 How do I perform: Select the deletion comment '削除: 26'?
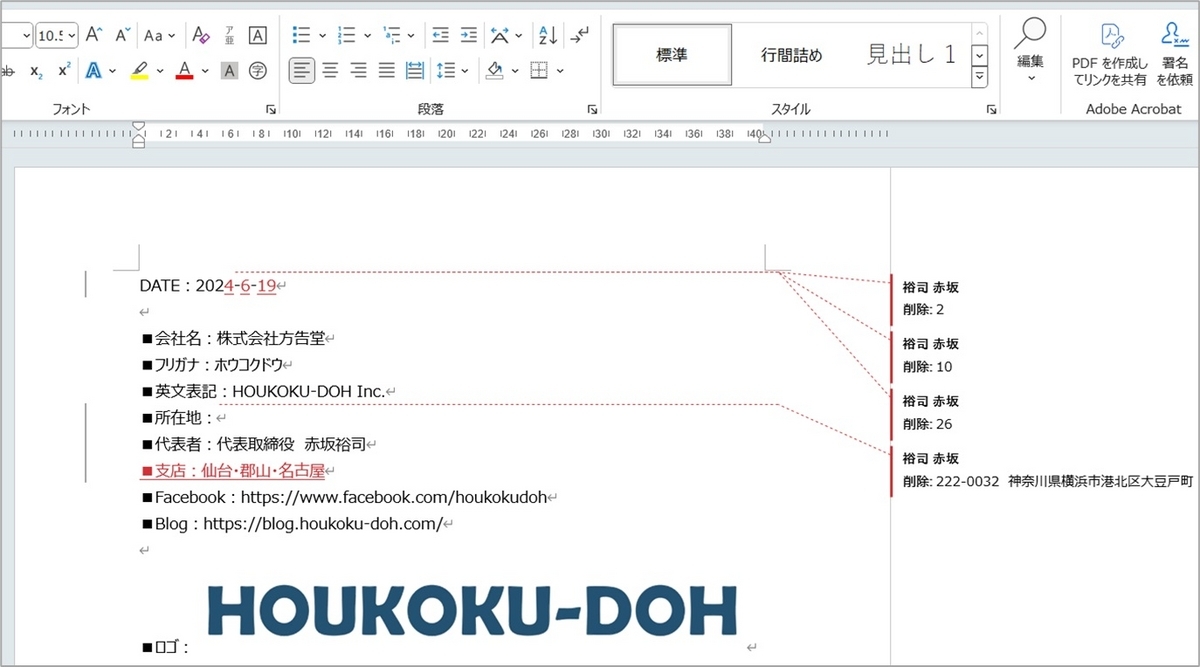pyautogui.click(x=927, y=424)
